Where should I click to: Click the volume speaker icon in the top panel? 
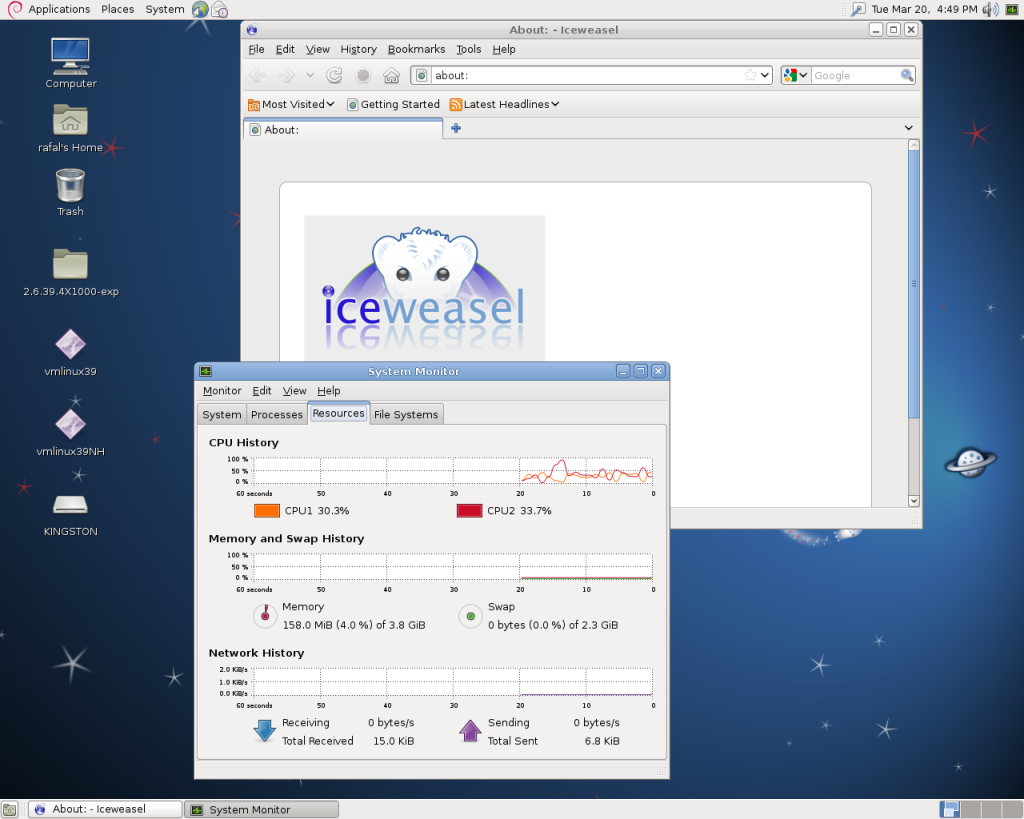click(x=991, y=9)
